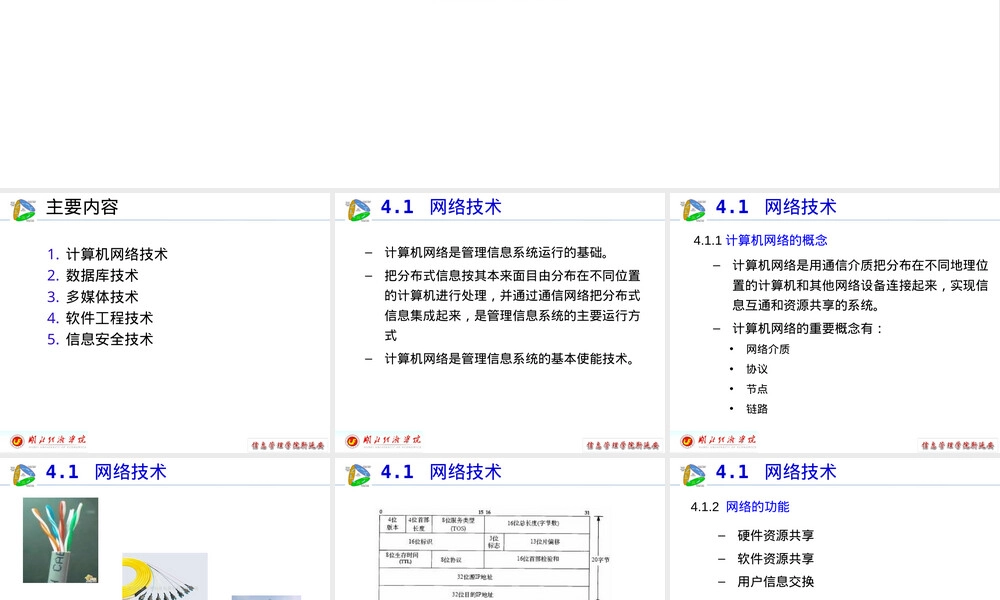
Task: Select sub-bullet 网络介质
Action: [768, 349]
